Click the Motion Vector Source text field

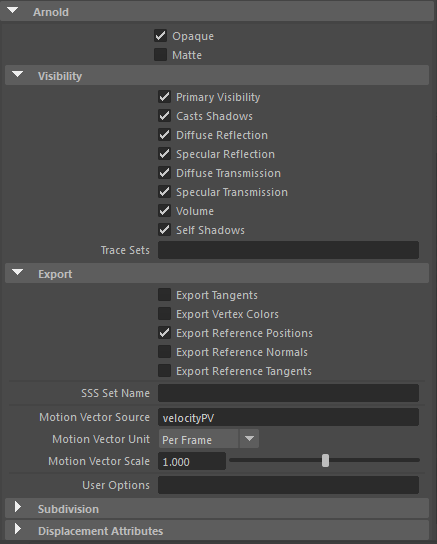tap(289, 417)
